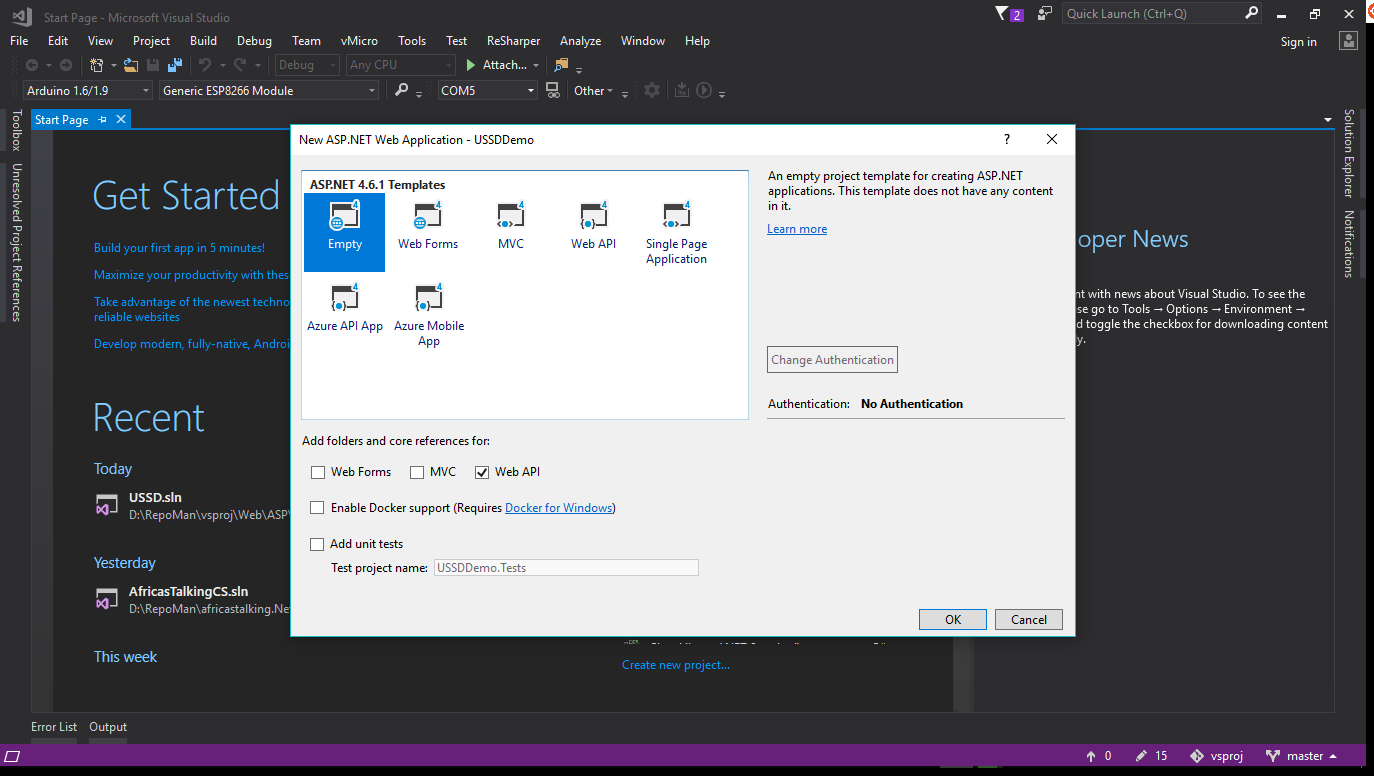Click the vsproj repository in status bar
This screenshot has width=1374, height=776.
[1217, 756]
